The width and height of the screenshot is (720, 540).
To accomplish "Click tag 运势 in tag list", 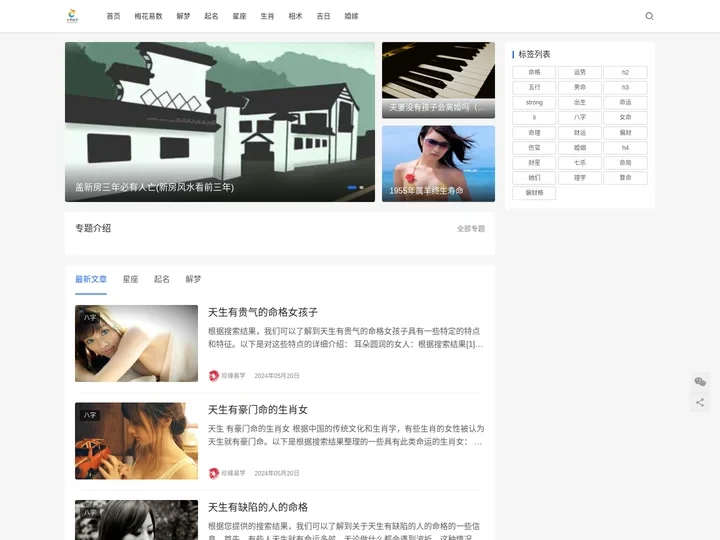I will (579, 72).
